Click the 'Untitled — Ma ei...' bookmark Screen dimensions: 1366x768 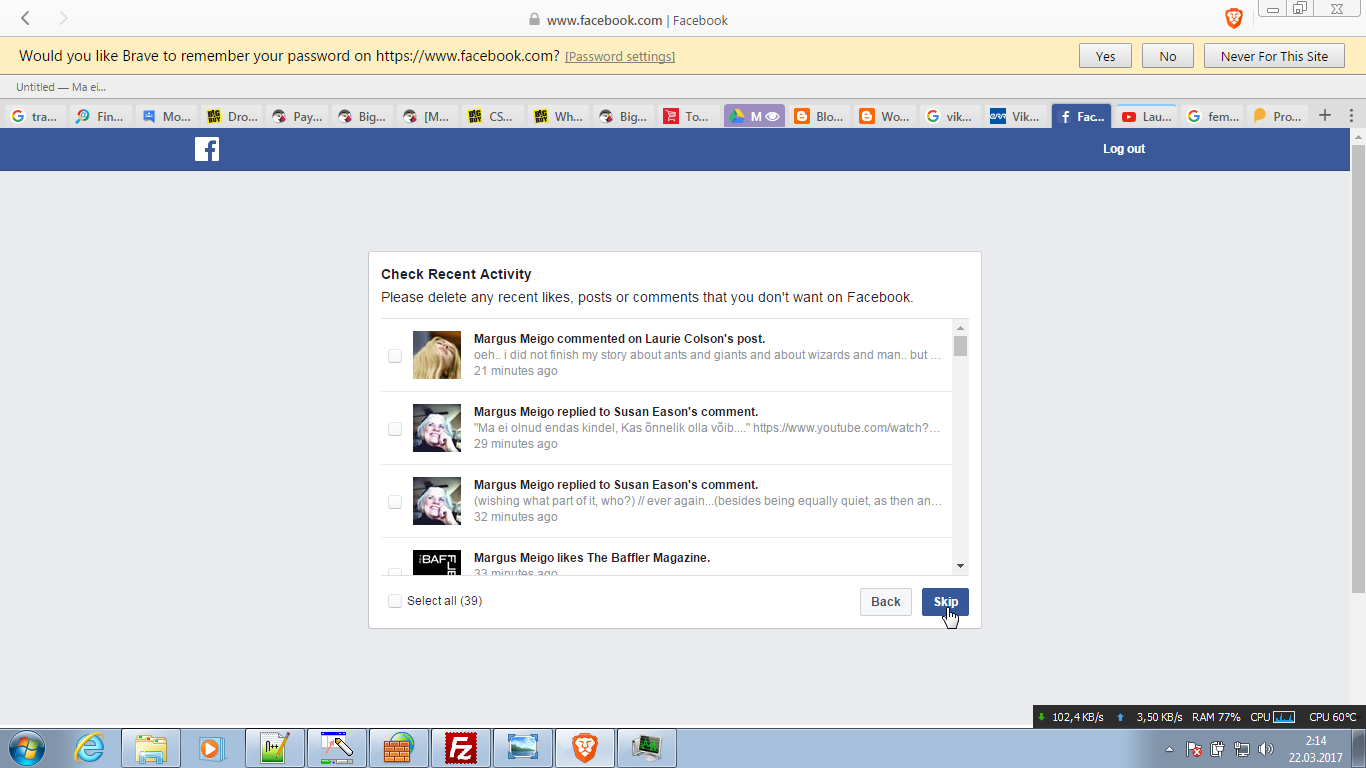[61, 87]
